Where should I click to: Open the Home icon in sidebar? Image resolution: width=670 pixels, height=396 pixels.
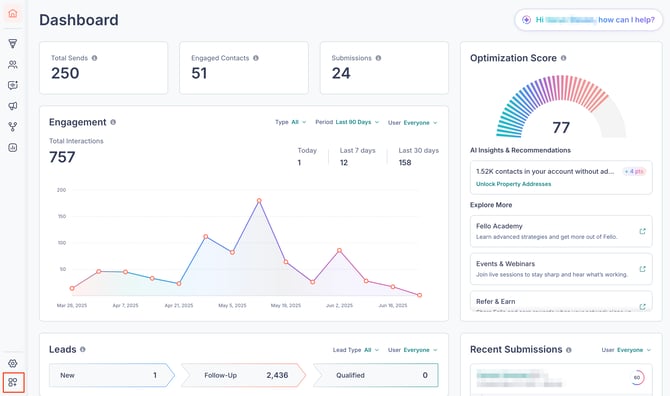click(13, 14)
